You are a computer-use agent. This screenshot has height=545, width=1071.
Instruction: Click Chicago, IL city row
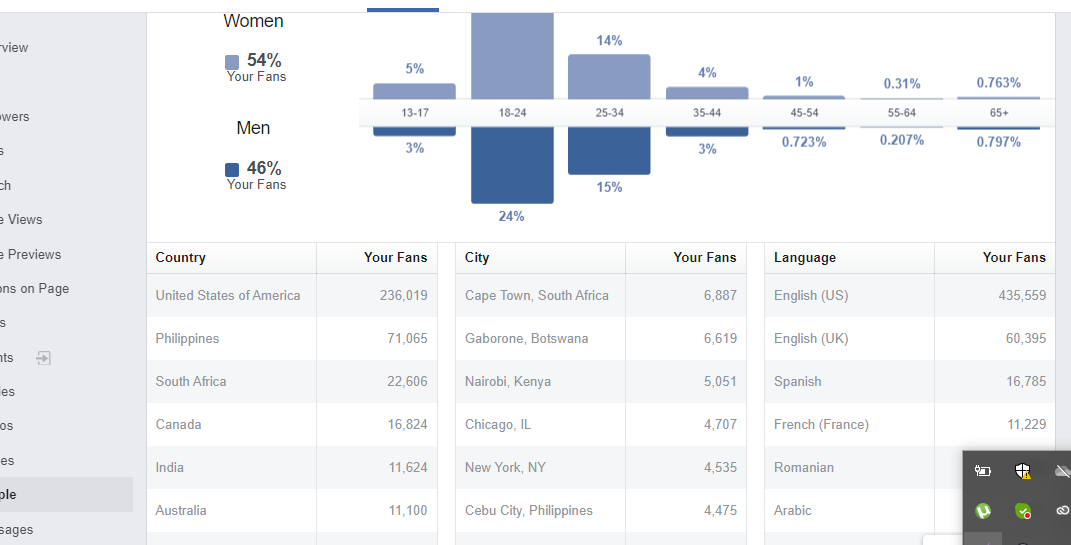pos(601,425)
